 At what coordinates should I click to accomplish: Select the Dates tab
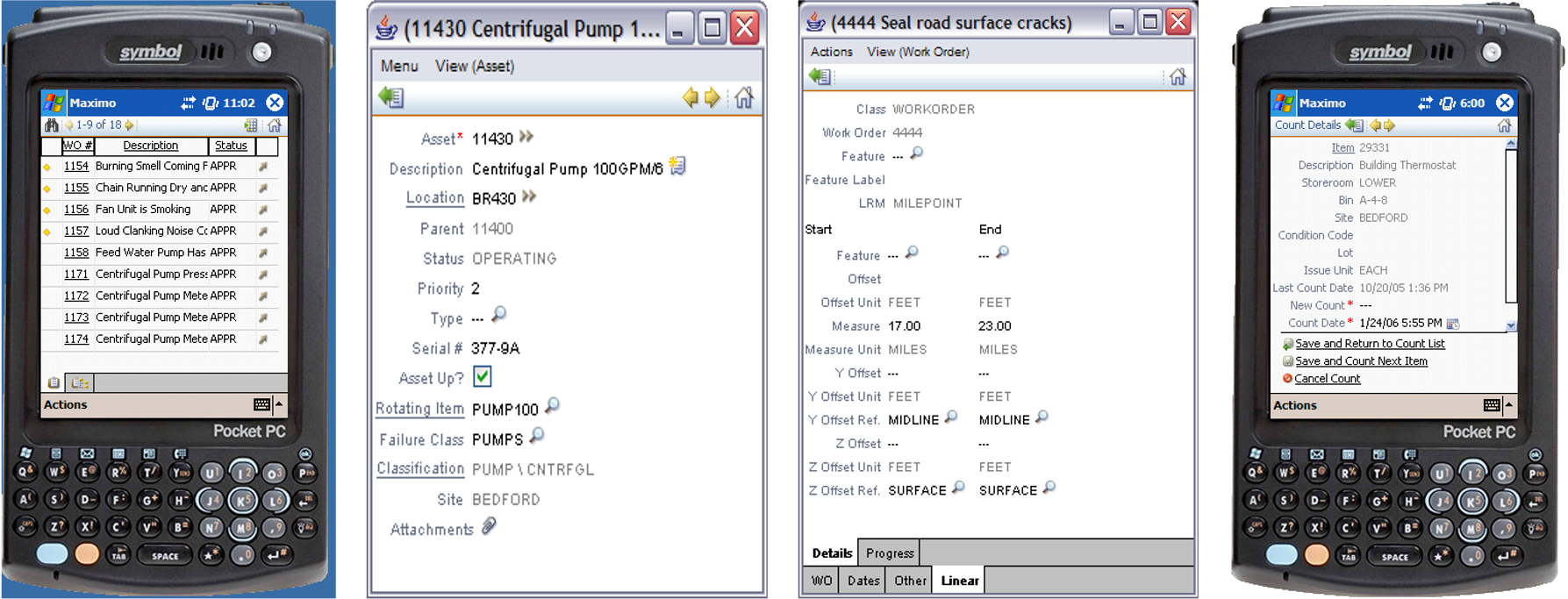pos(863,581)
